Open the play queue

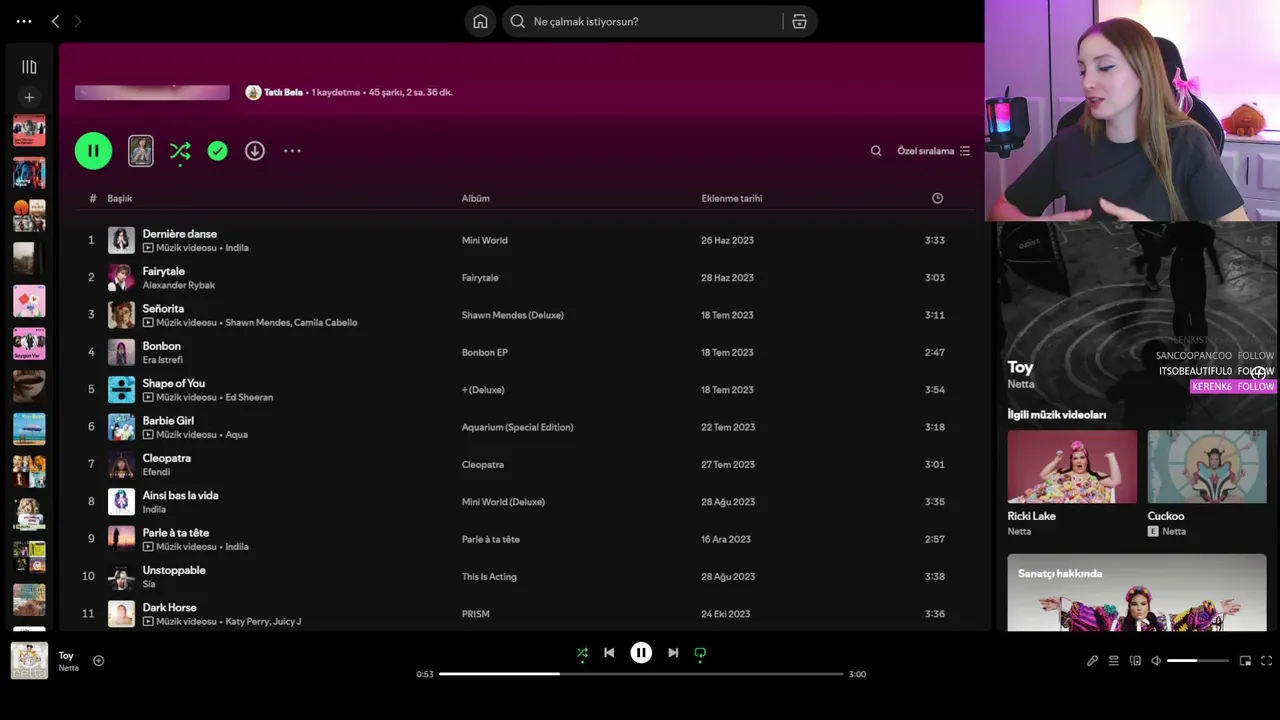tap(1113, 661)
